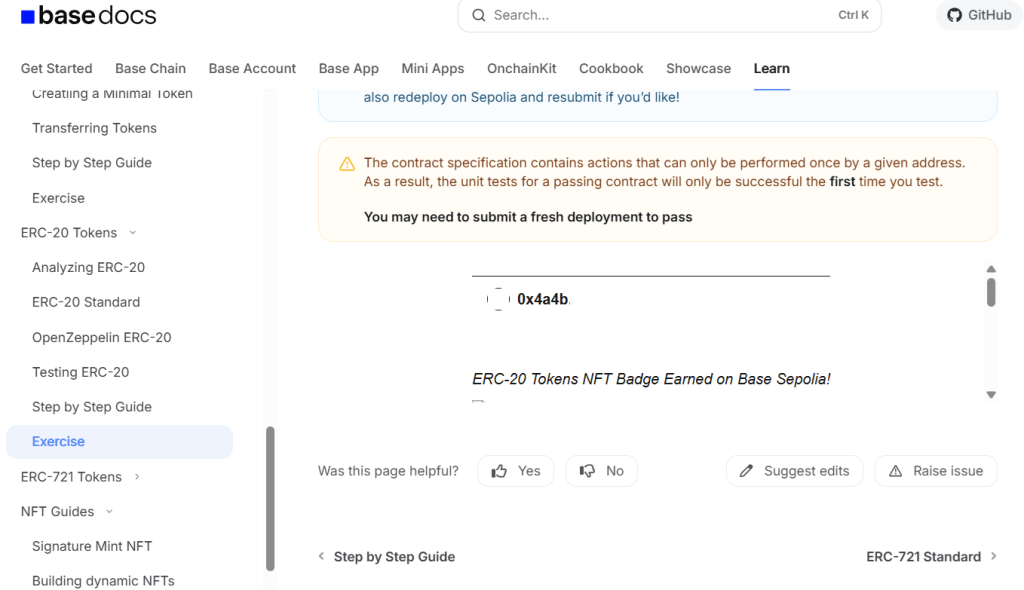Switch to the OnchainKit tab
Viewport: 1024px width, 590px height.
[x=521, y=68]
